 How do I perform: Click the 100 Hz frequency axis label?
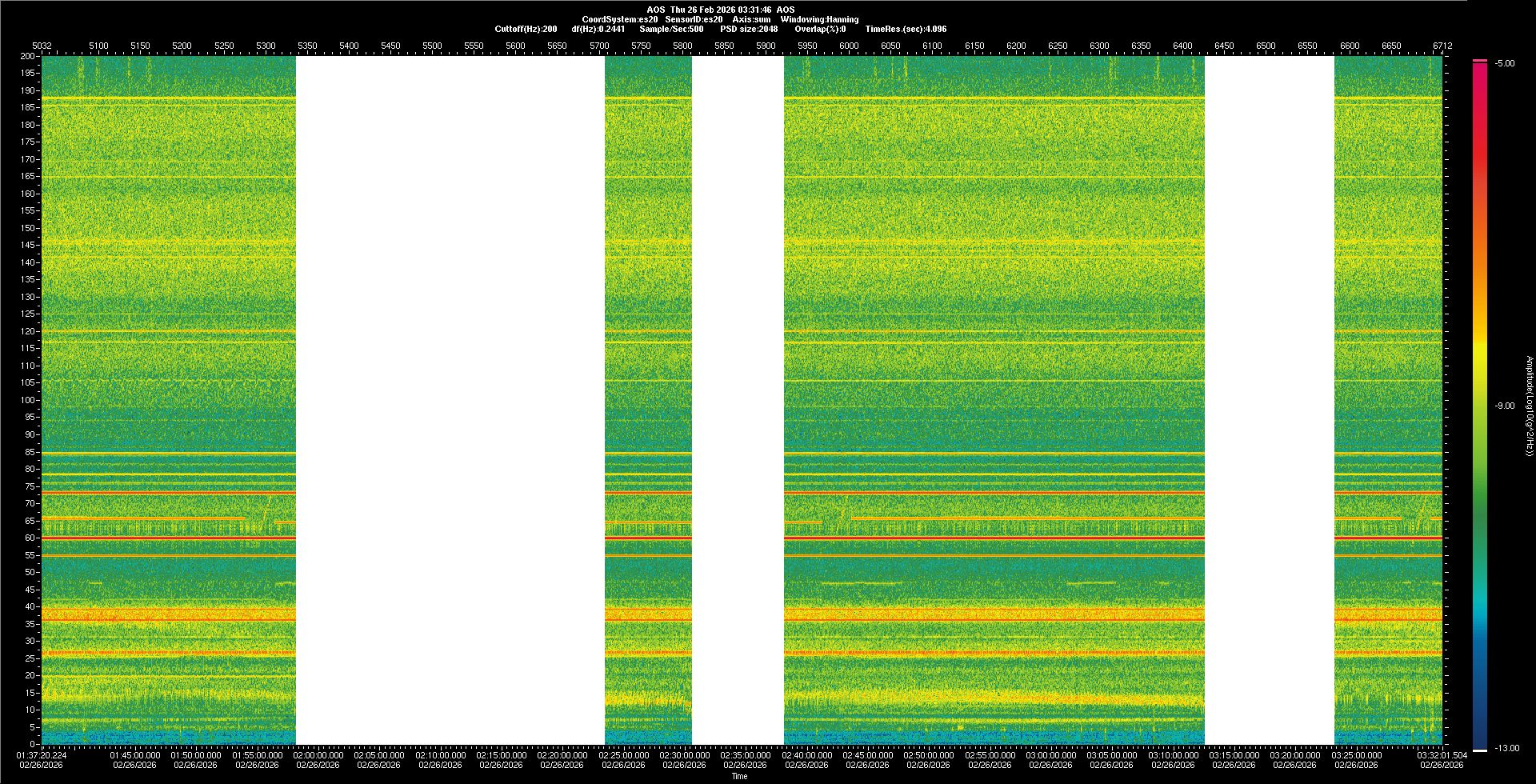click(27, 400)
